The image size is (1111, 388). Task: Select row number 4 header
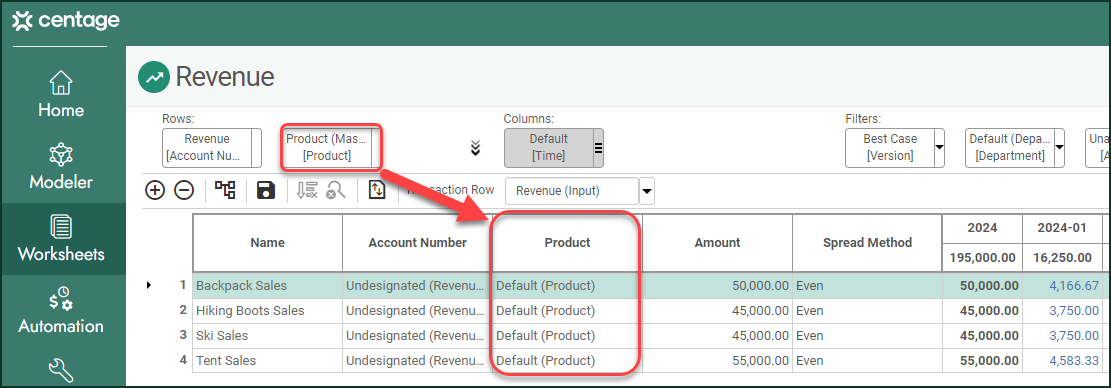coord(183,360)
